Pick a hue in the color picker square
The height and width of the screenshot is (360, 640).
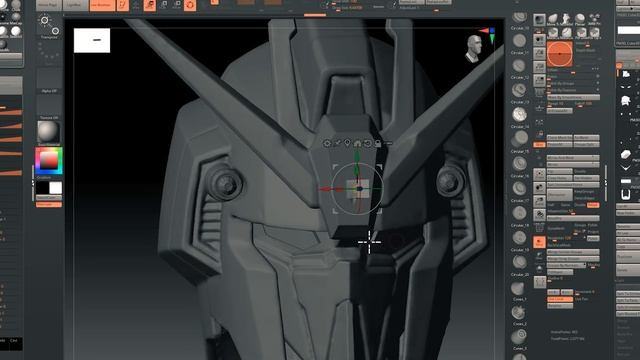click(49, 161)
